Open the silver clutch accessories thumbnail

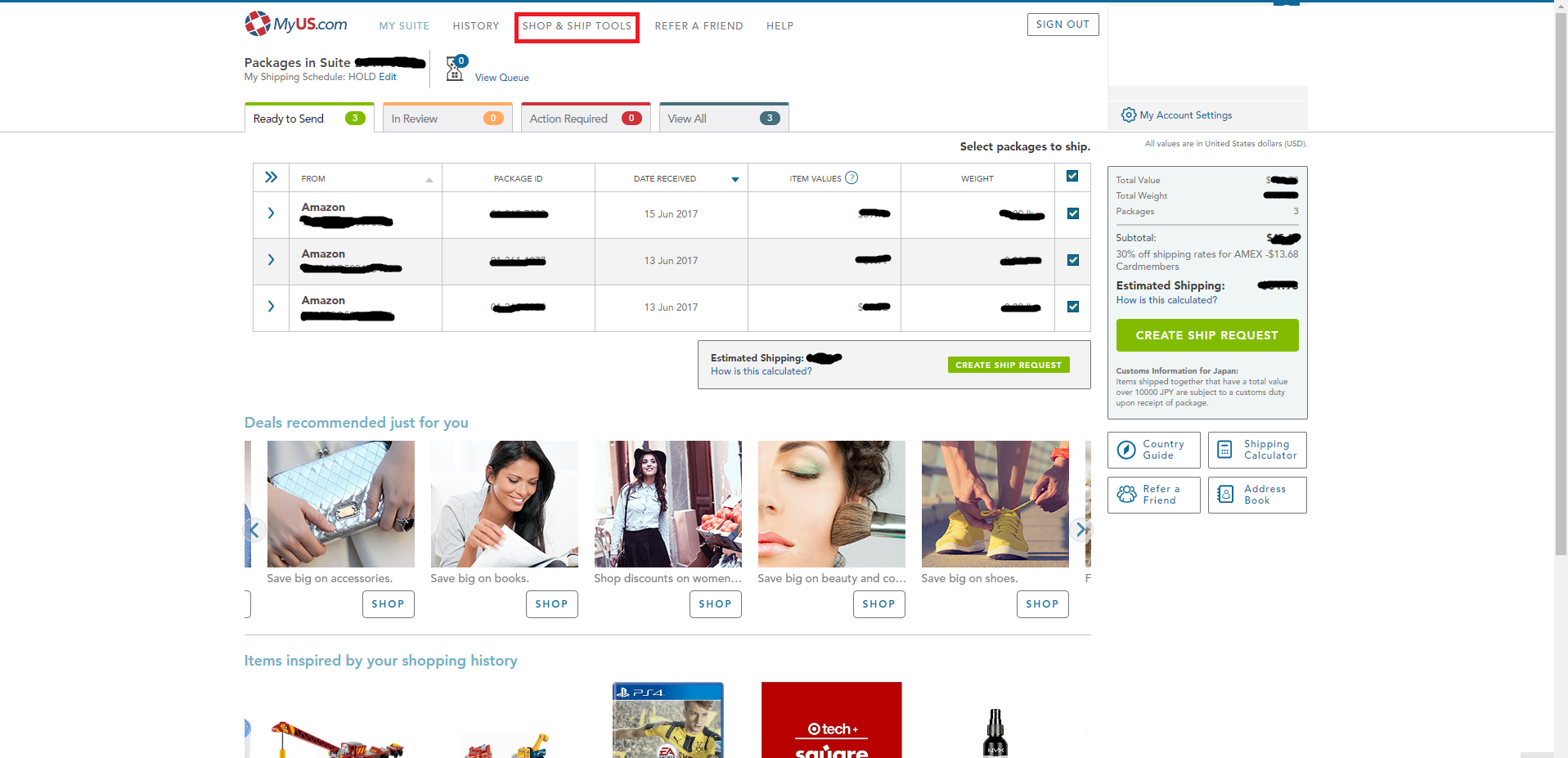[341, 504]
